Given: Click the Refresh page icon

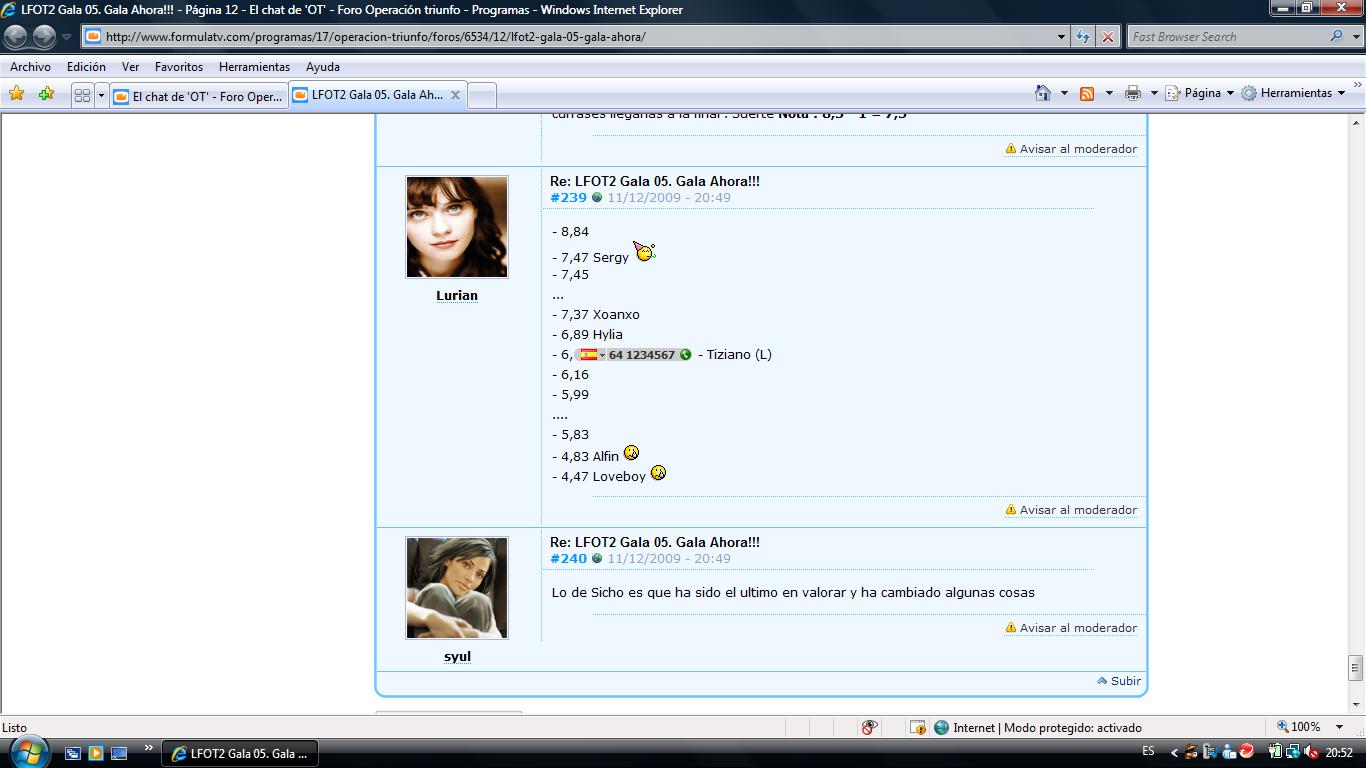Looking at the screenshot, I should 1083,37.
